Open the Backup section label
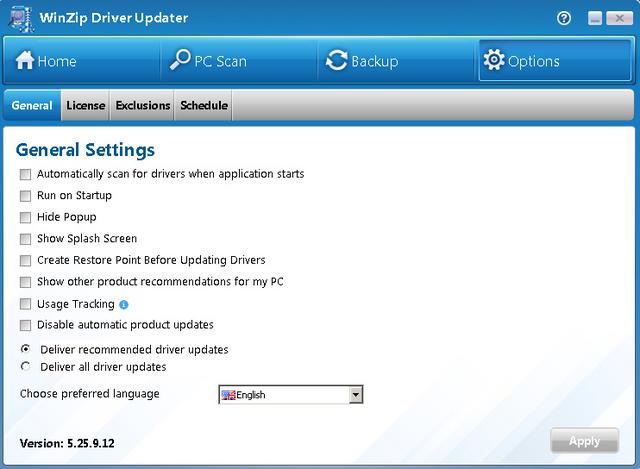Screen dimensions: 640x469 pos(375,61)
